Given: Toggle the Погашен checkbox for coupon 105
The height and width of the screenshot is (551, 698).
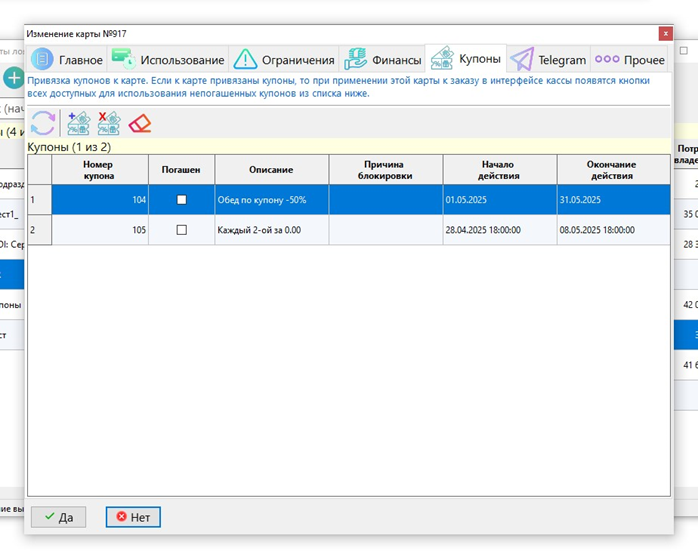Looking at the screenshot, I should point(181,230).
